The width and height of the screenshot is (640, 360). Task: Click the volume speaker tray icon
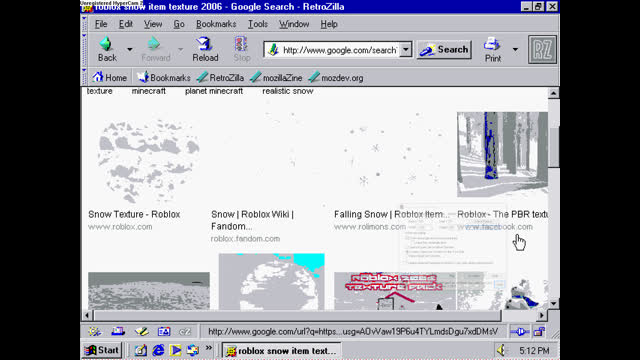[501, 350]
